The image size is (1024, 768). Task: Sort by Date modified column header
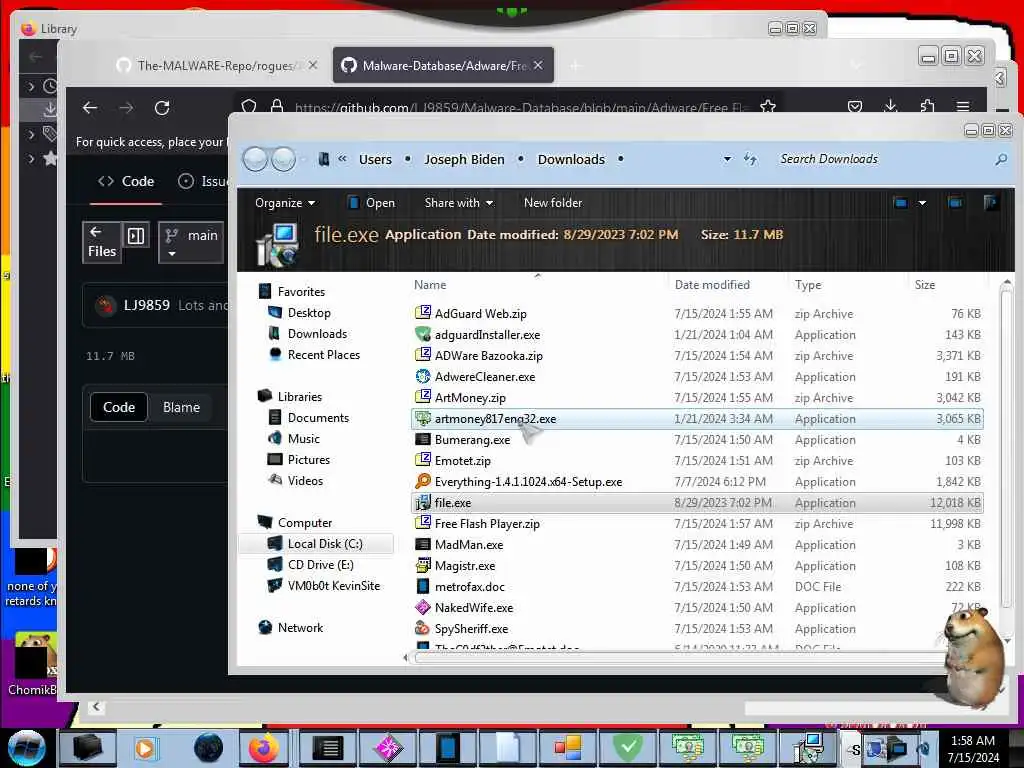712,285
